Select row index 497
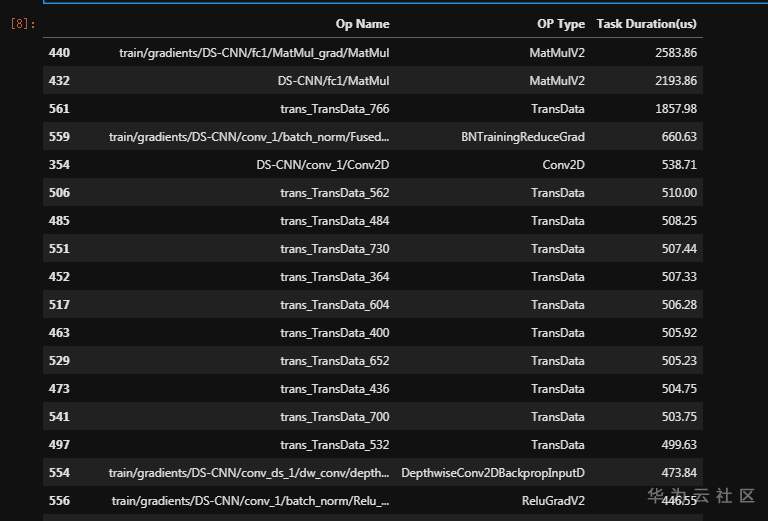768x521 pixels. [x=59, y=445]
